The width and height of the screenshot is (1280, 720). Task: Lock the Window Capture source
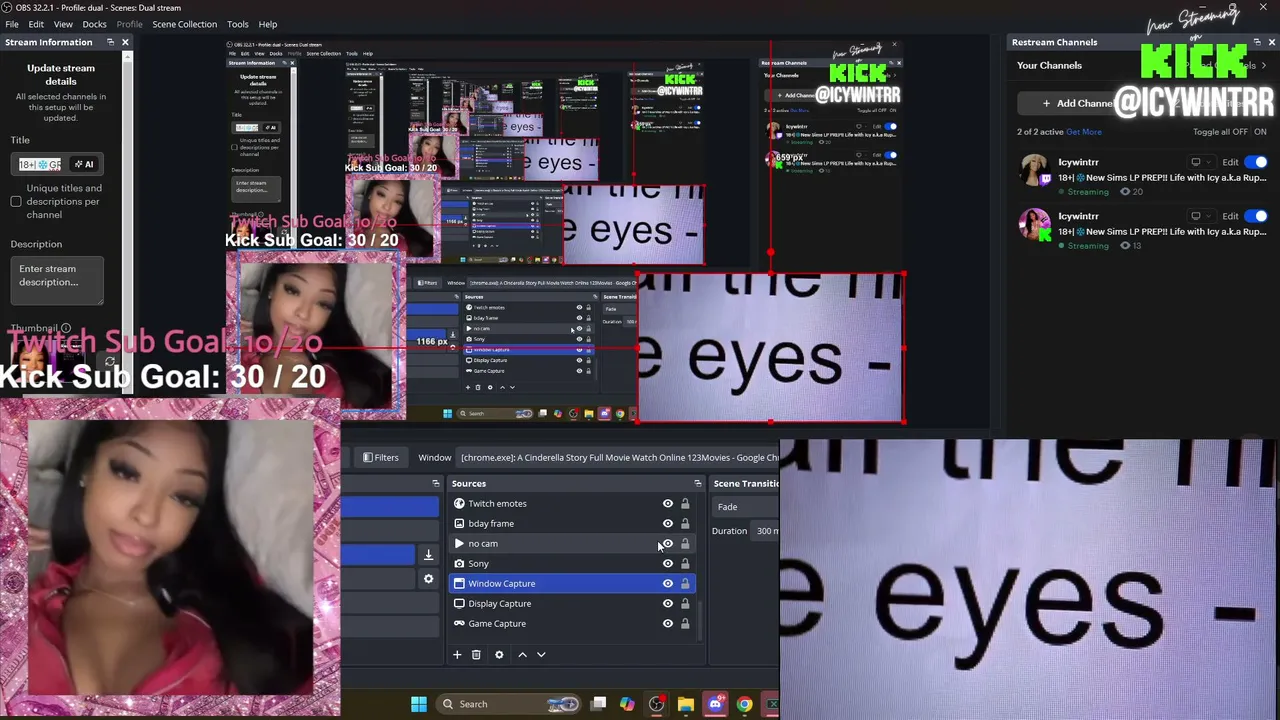click(x=685, y=583)
